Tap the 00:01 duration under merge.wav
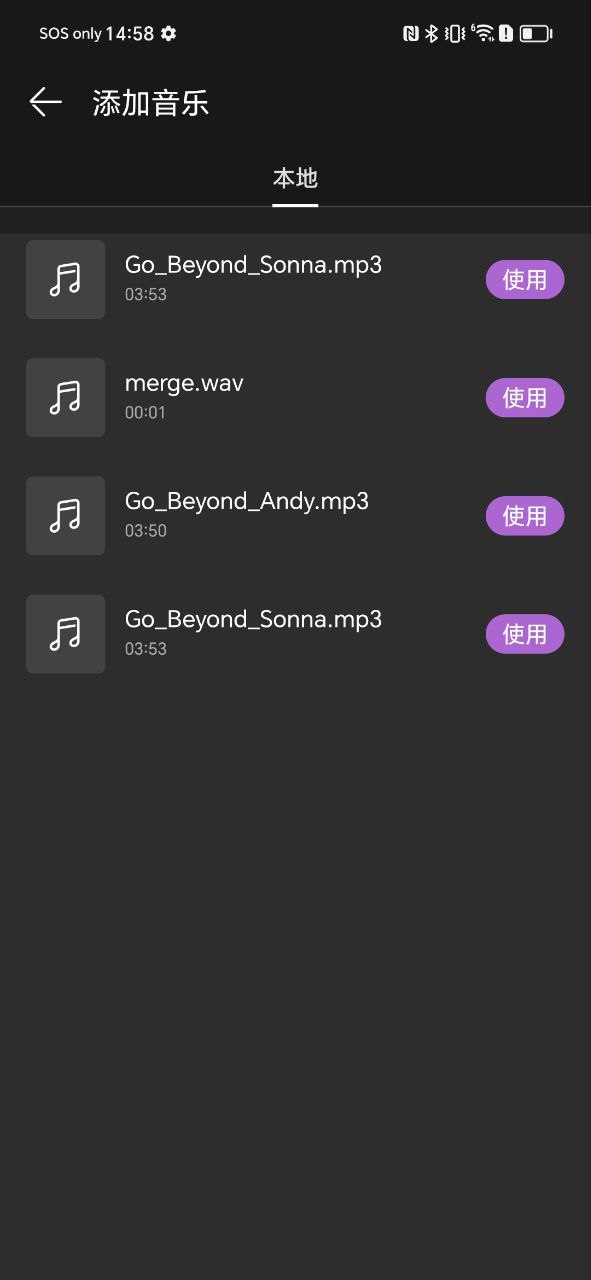 [x=145, y=412]
